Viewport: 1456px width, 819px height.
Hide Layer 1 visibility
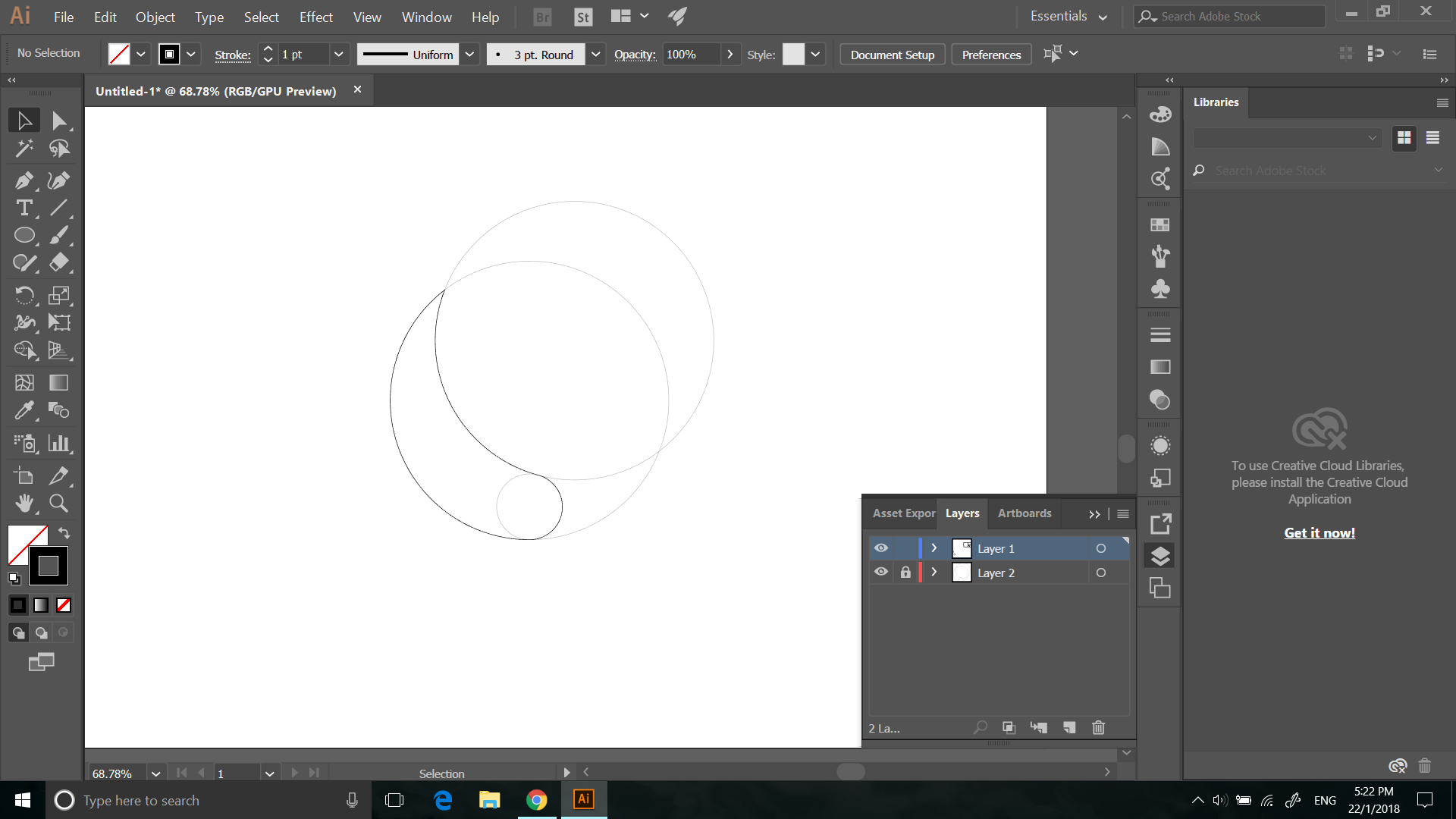pos(880,548)
